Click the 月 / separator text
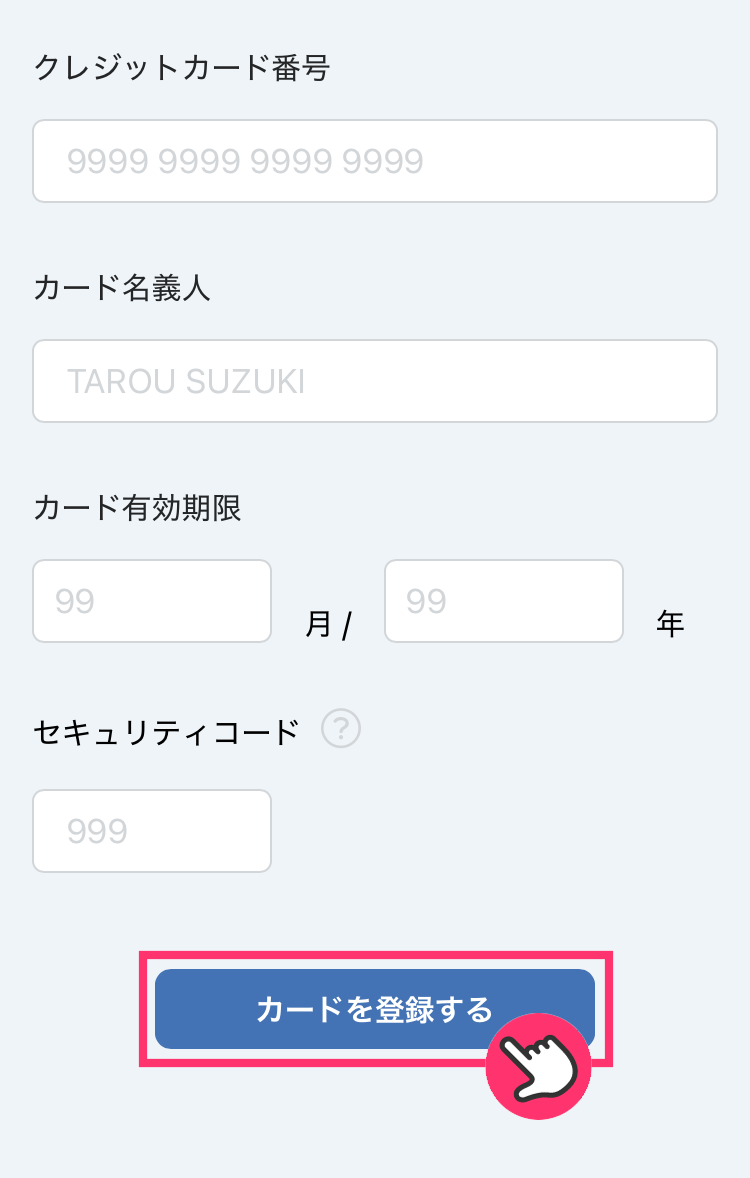The width and height of the screenshot is (750, 1178). coord(328,625)
